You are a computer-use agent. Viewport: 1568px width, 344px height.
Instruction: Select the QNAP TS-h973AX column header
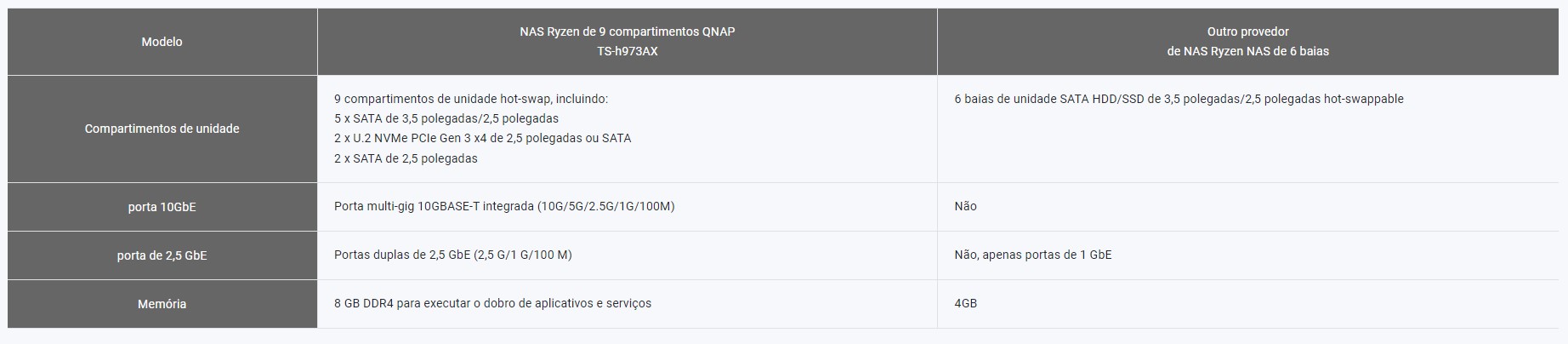coord(628,42)
